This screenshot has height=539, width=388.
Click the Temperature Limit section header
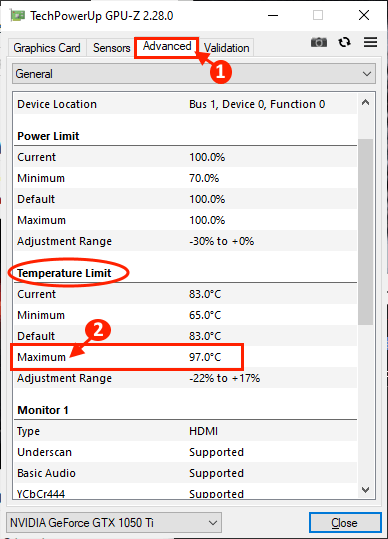(x=64, y=273)
